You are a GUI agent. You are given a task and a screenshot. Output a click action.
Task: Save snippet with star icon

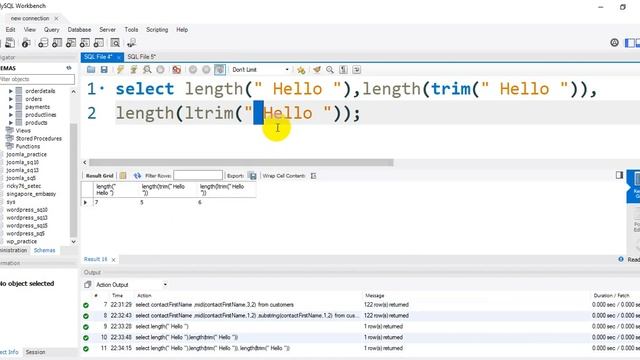point(301,70)
